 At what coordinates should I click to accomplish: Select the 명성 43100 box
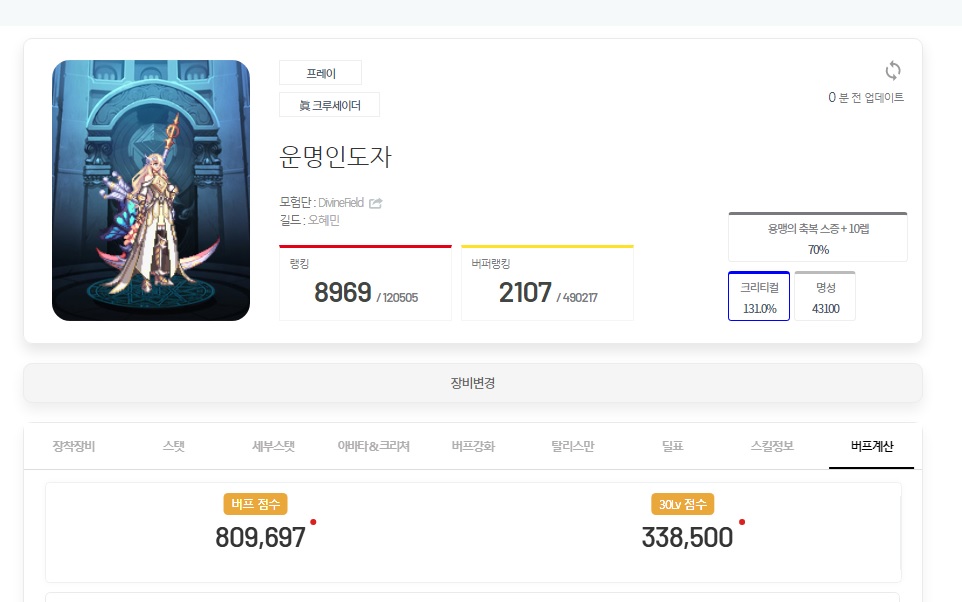pyautogui.click(x=825, y=296)
